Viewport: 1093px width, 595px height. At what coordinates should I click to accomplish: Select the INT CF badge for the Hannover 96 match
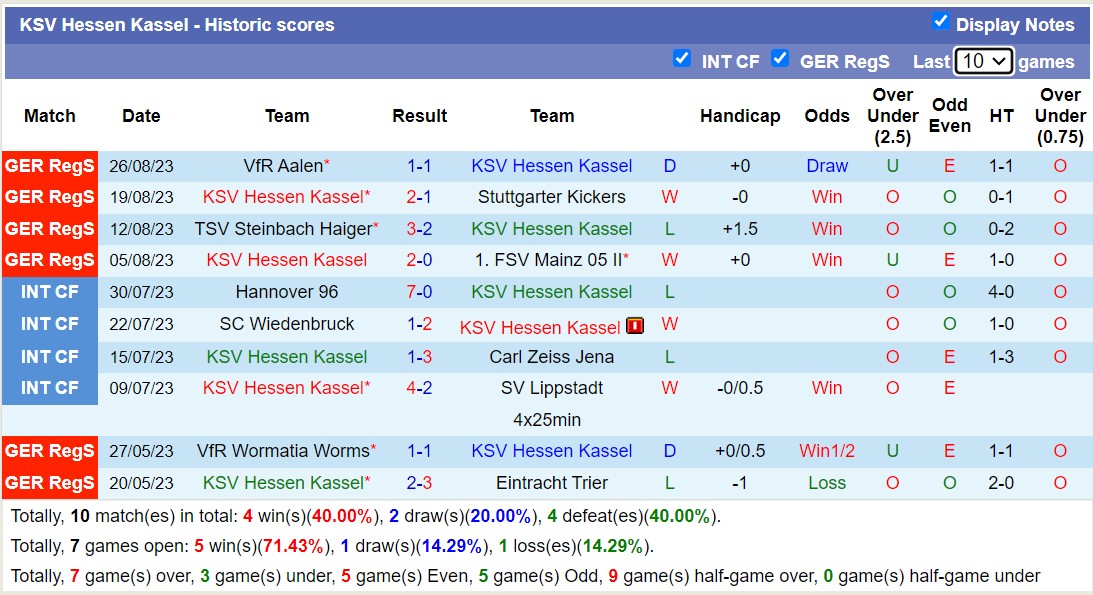[49, 292]
